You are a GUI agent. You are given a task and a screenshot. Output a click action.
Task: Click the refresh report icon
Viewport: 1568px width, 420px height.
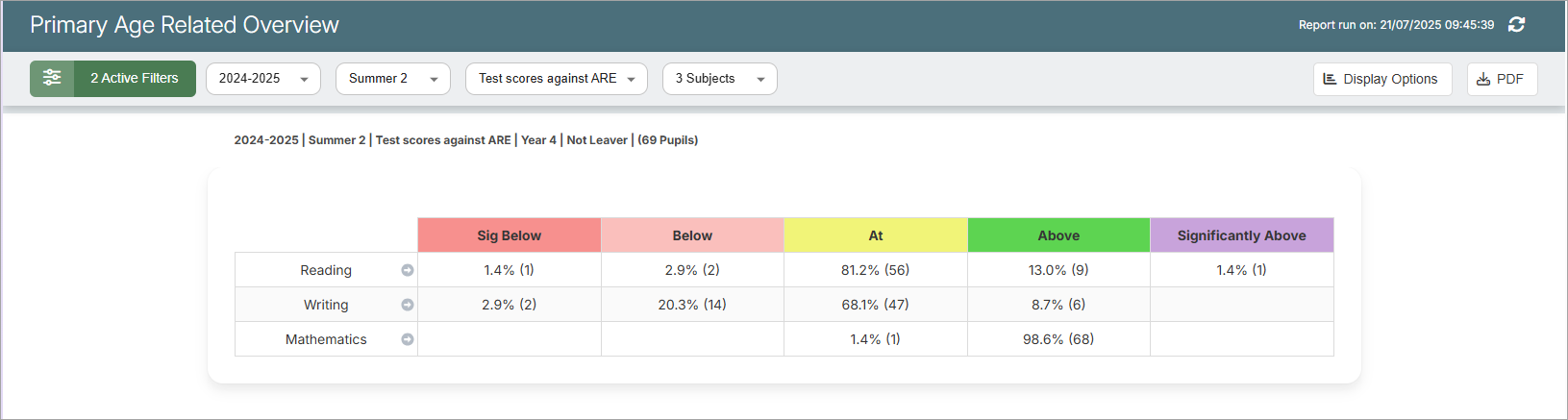(1516, 25)
